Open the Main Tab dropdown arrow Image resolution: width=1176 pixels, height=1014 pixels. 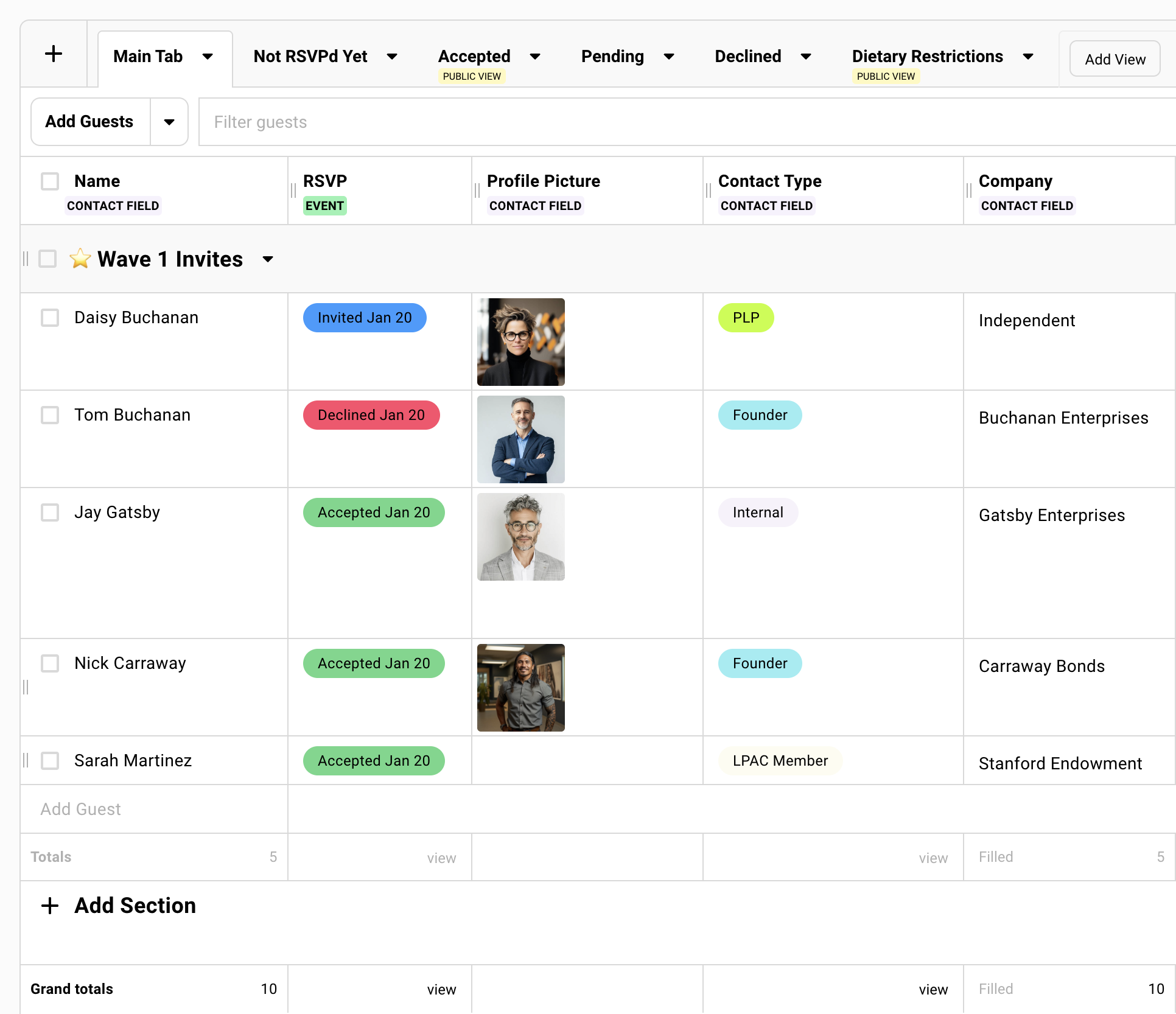(208, 57)
